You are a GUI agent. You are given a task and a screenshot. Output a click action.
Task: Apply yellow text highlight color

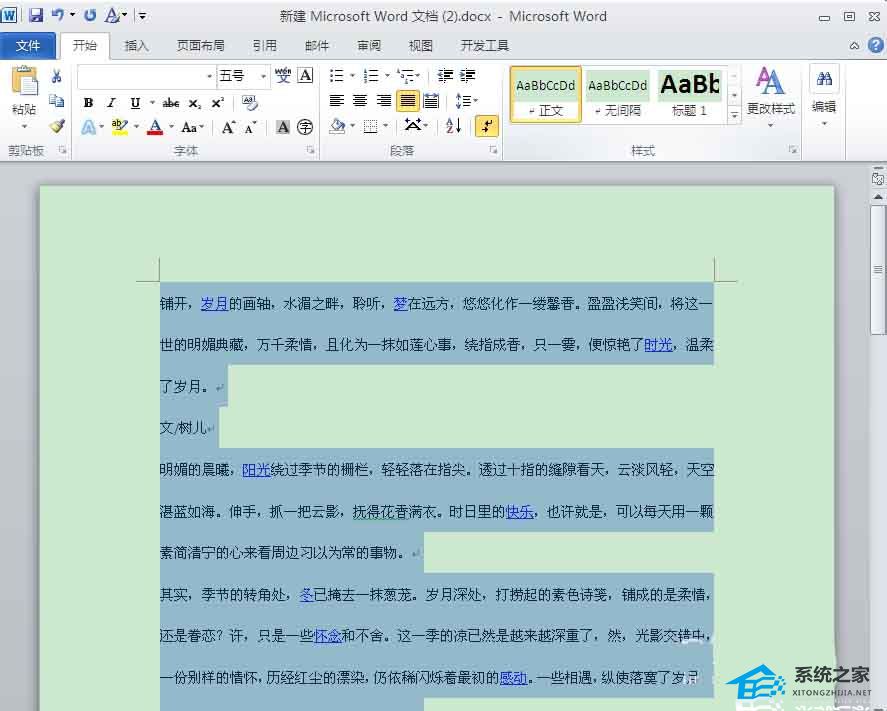[119, 127]
